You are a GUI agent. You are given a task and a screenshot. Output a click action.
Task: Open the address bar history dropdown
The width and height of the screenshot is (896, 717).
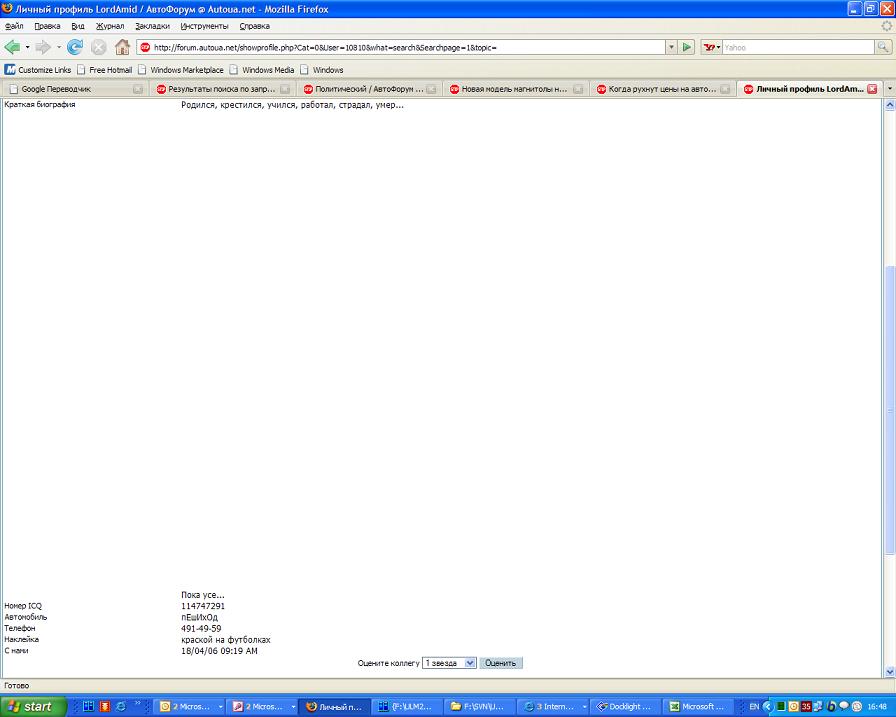671,47
